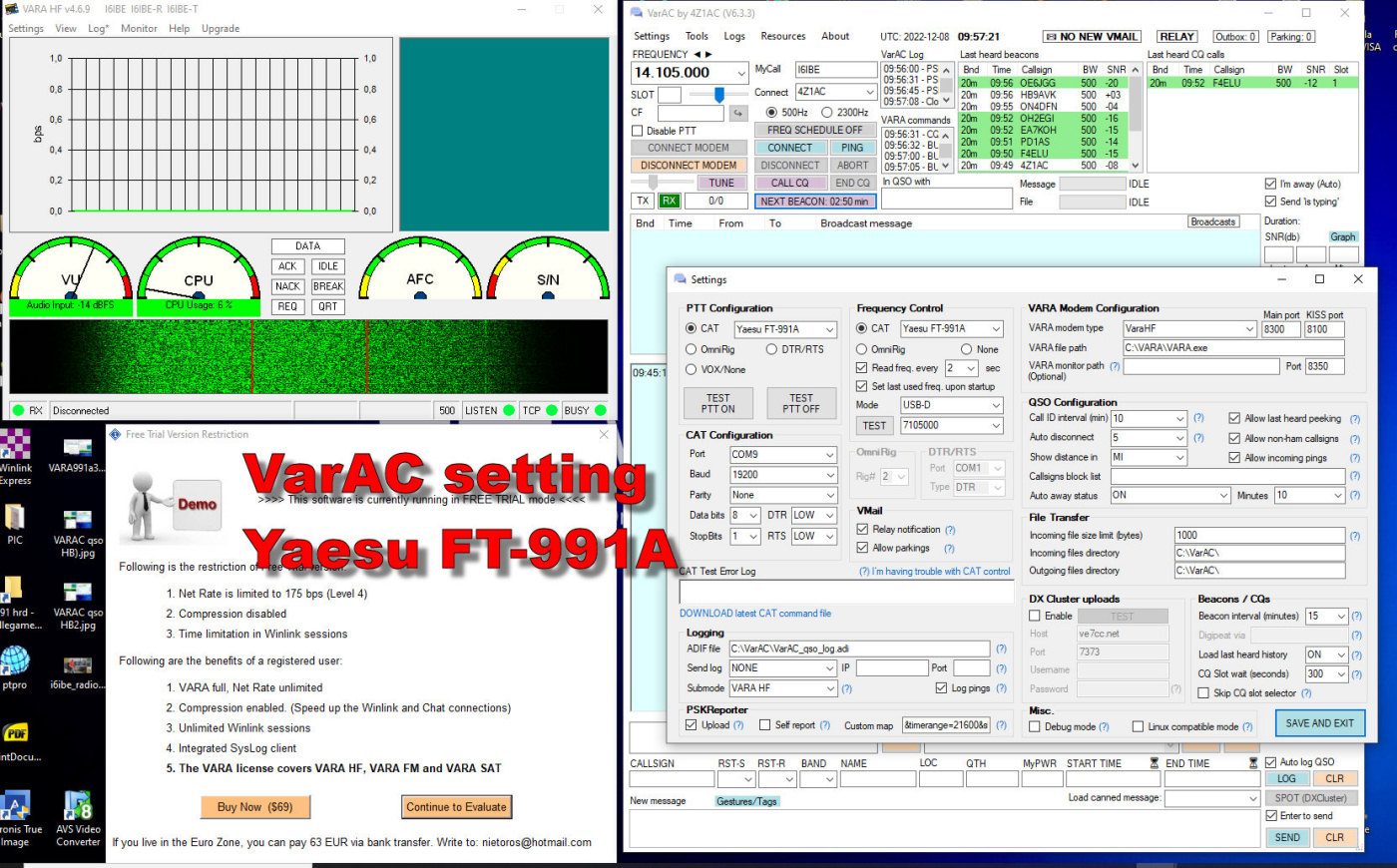Open VarAC Settings menu
The height and width of the screenshot is (868, 1397).
651,36
